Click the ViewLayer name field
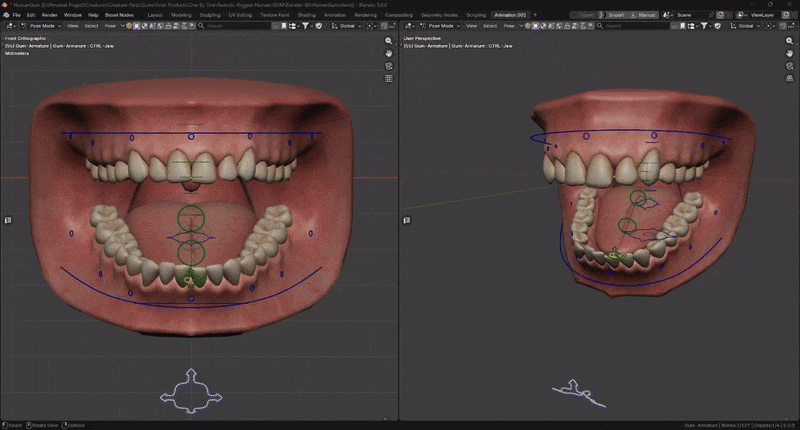Viewport: 800px width, 430px height. tap(763, 15)
